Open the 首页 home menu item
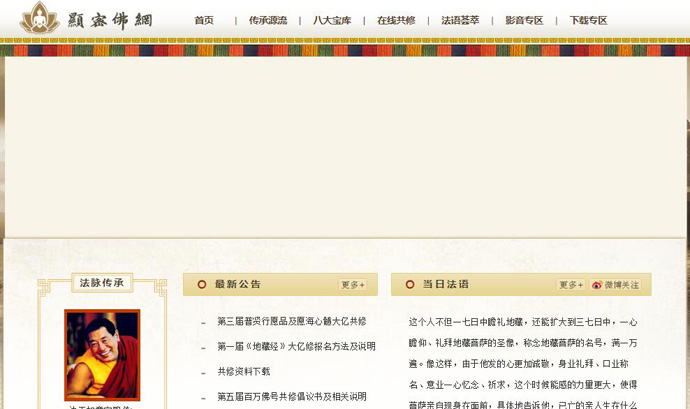690x409 pixels. (x=204, y=20)
